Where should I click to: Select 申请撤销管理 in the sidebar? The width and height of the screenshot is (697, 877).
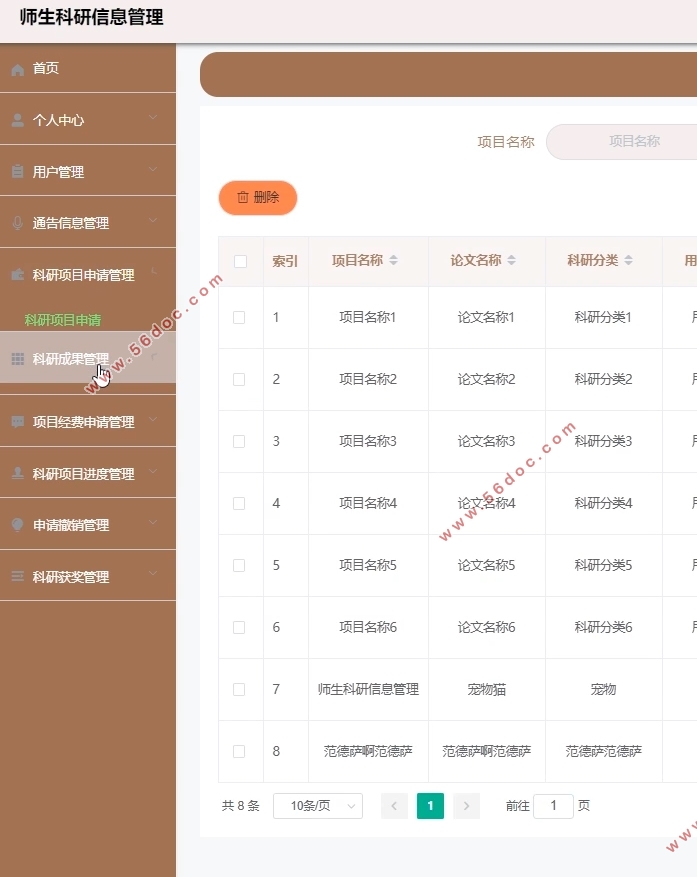click(x=88, y=525)
